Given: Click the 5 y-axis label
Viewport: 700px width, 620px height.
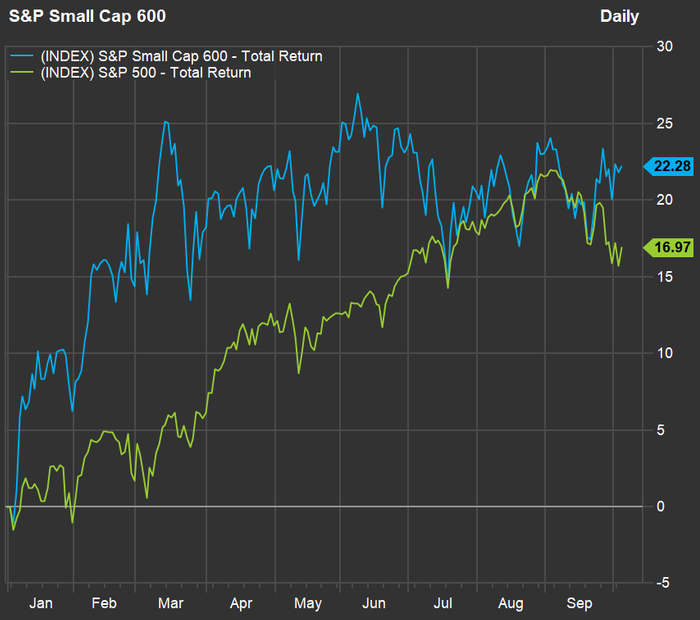Looking at the screenshot, I should coord(660,430).
